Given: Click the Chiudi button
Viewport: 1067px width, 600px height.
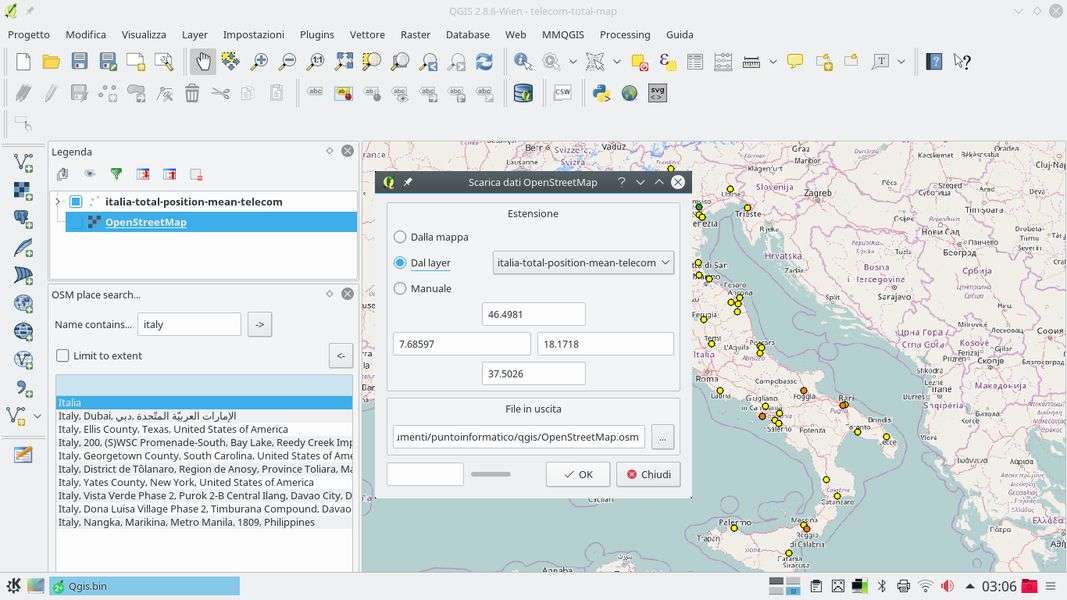Looking at the screenshot, I should pos(648,475).
